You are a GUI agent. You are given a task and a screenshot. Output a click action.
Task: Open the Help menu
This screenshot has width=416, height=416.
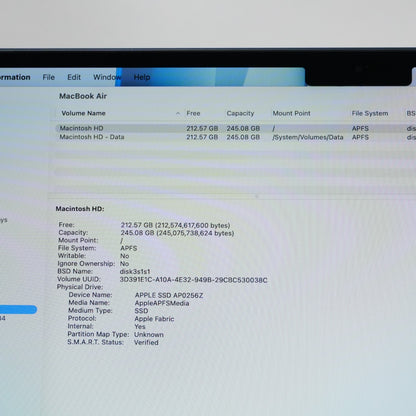[x=142, y=77]
